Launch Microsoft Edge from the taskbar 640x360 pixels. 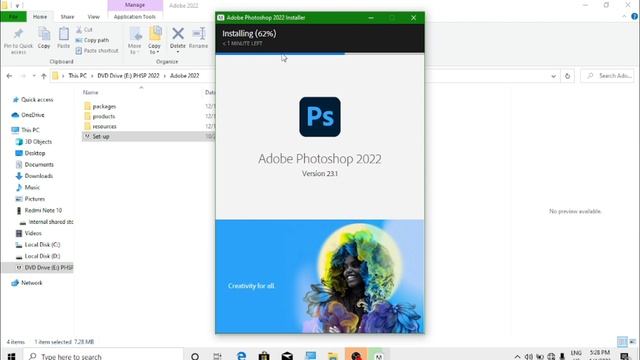(x=241, y=356)
